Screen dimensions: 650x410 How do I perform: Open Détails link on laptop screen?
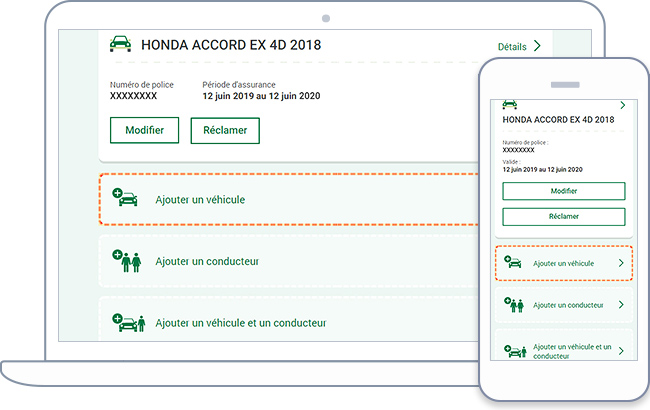tap(512, 47)
